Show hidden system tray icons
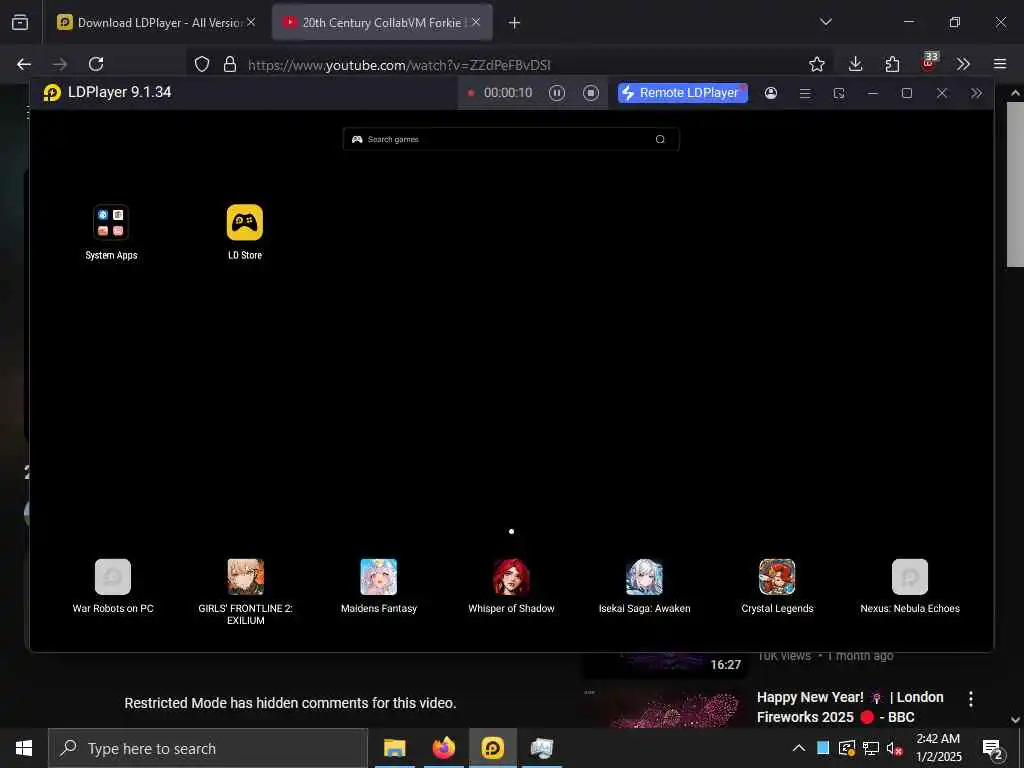The width and height of the screenshot is (1024, 768). 799,748
